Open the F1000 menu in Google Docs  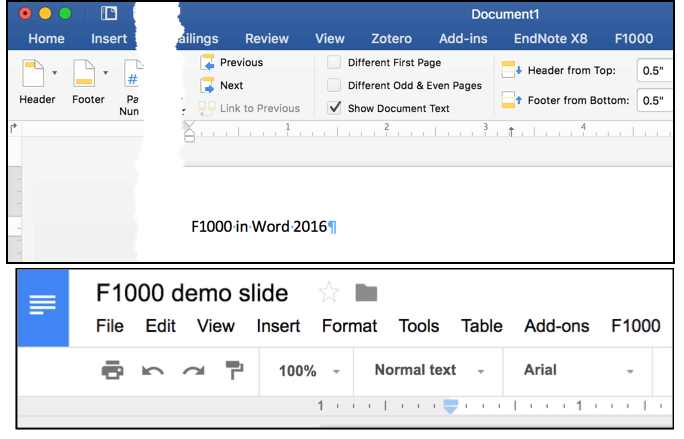coord(636,326)
